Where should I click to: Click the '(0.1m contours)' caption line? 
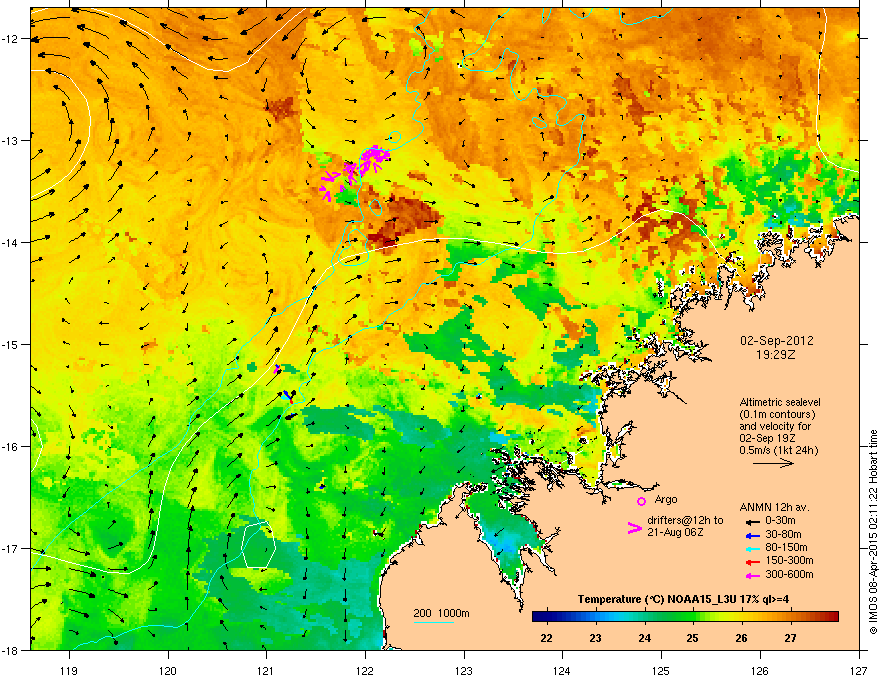tap(777, 415)
